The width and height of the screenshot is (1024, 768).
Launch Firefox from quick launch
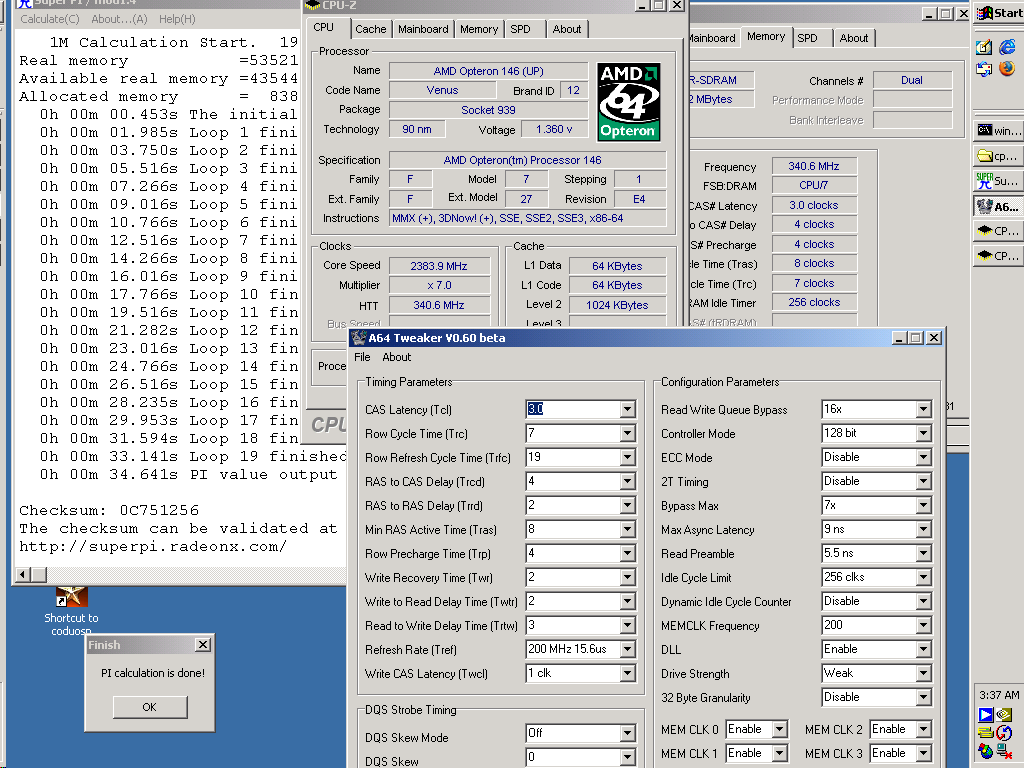[x=1007, y=68]
